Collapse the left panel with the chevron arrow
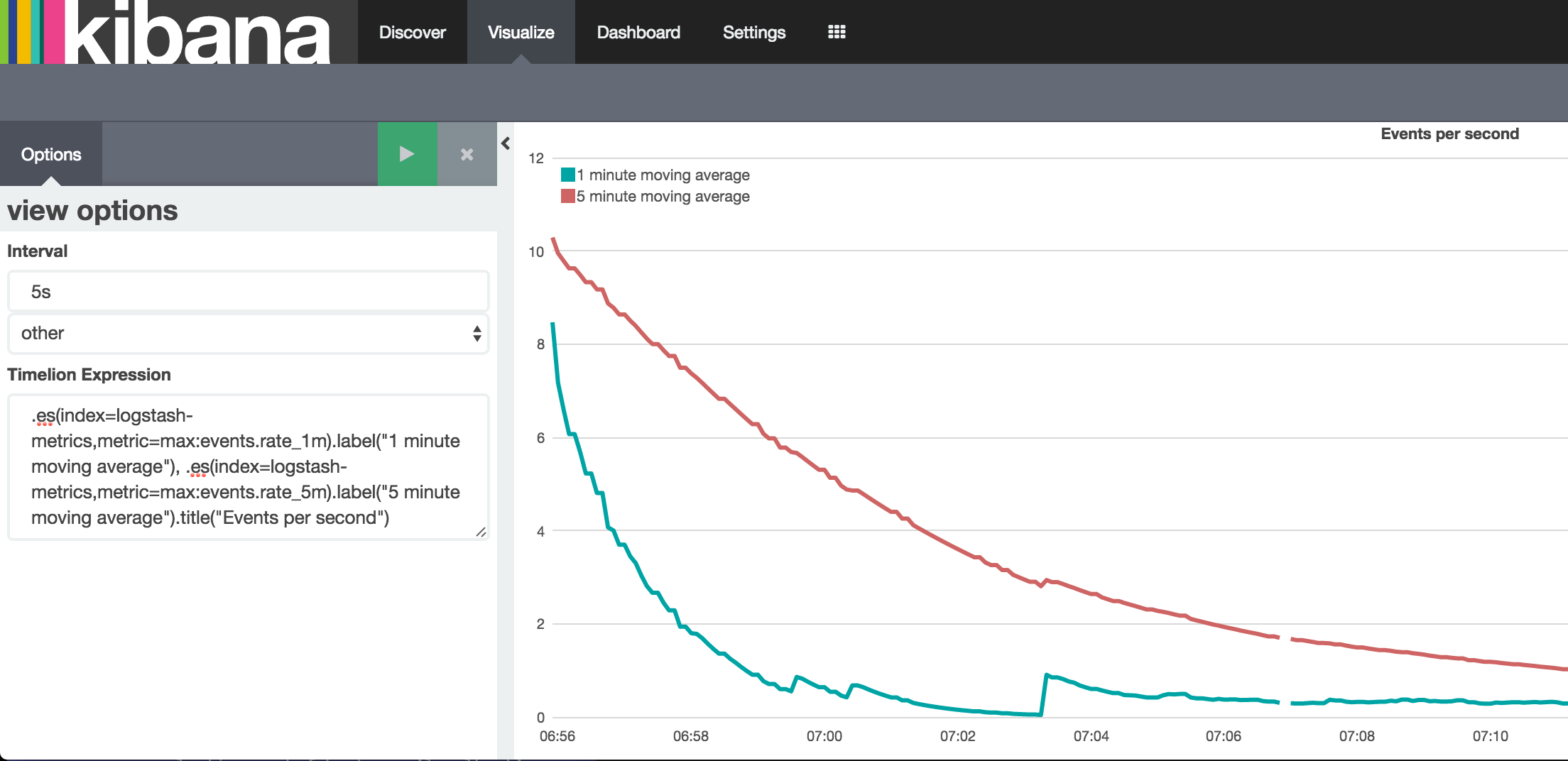Viewport: 1568px width, 761px height. click(505, 143)
